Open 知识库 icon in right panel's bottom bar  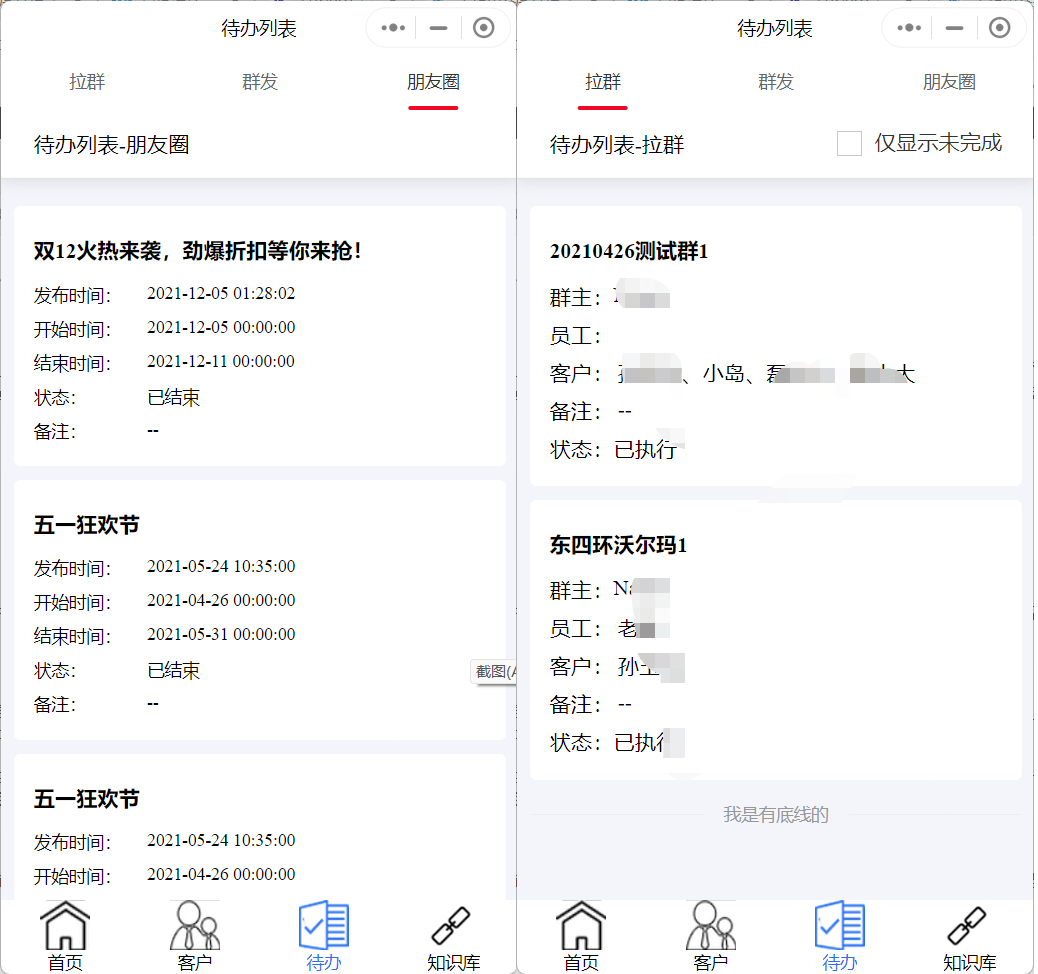point(968,935)
